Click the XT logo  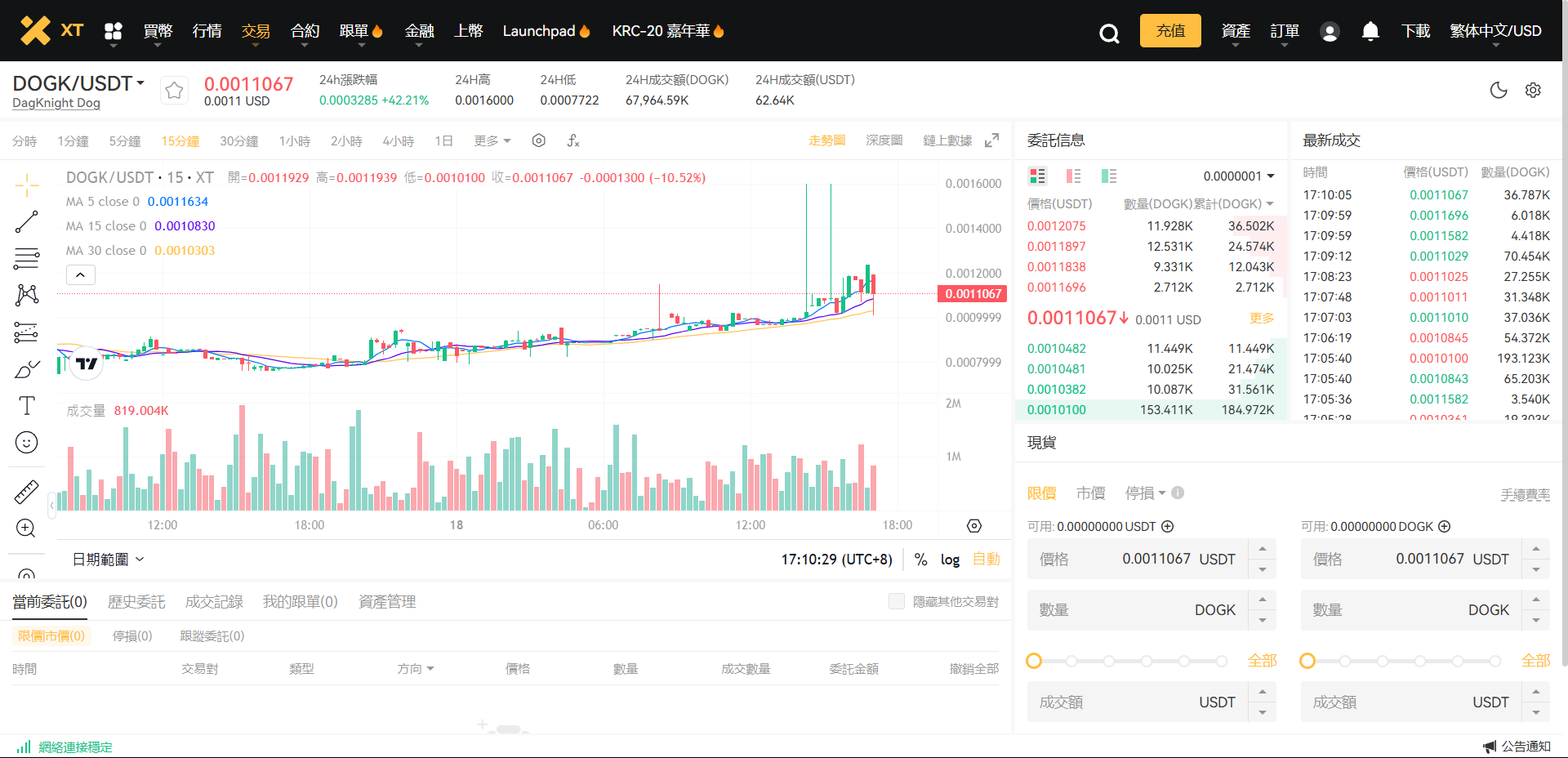[x=51, y=30]
